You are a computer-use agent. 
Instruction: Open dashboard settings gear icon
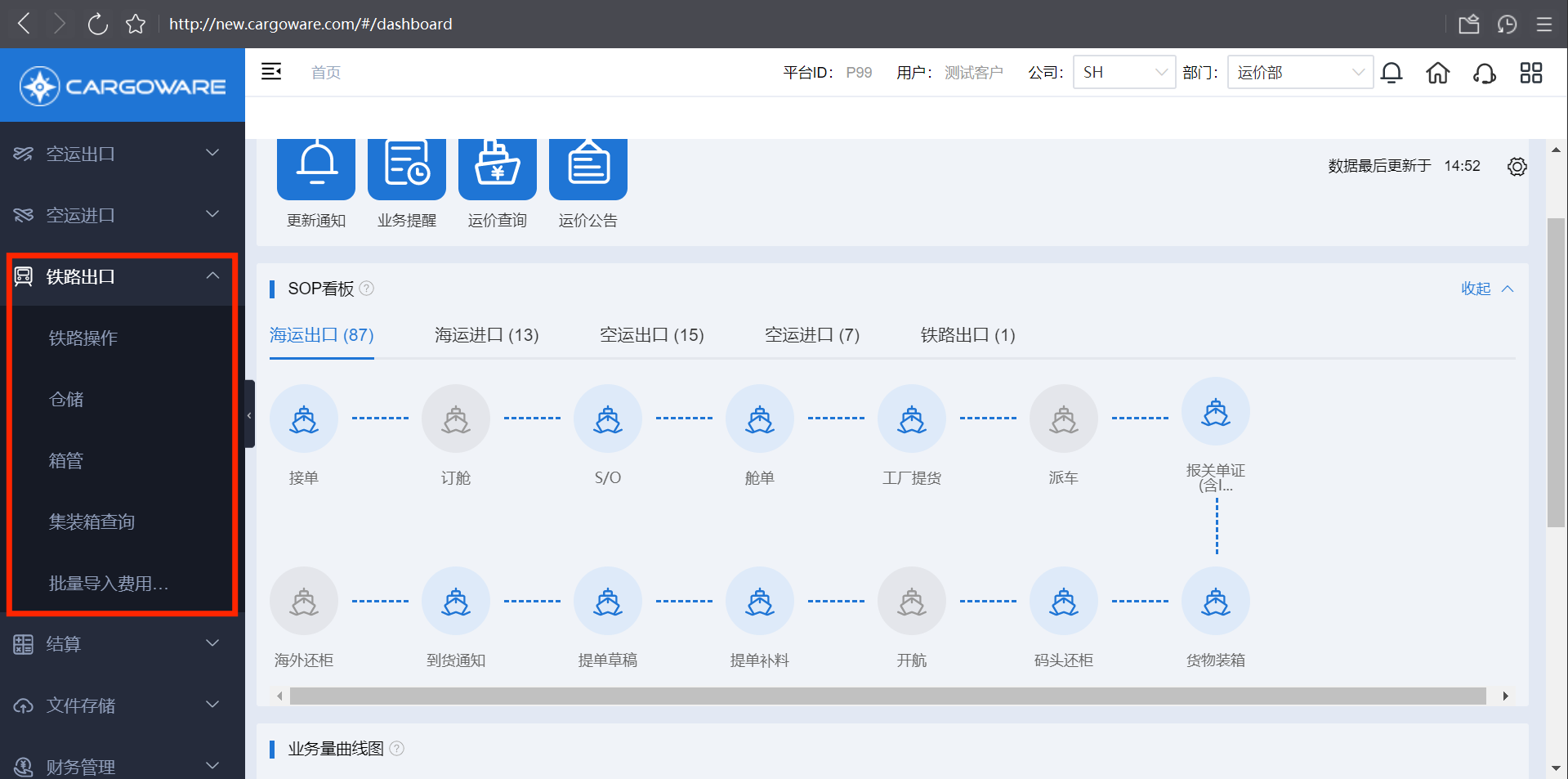pyautogui.click(x=1517, y=167)
